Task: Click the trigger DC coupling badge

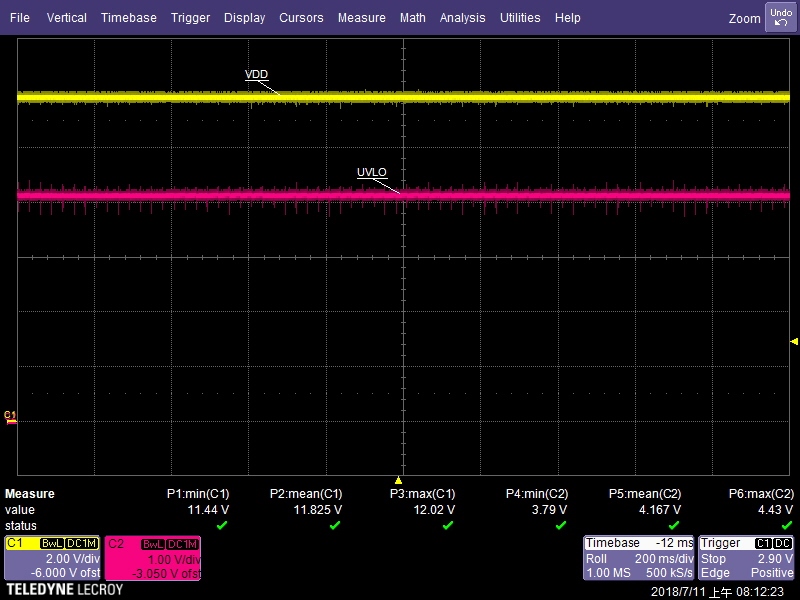Action: [x=783, y=543]
